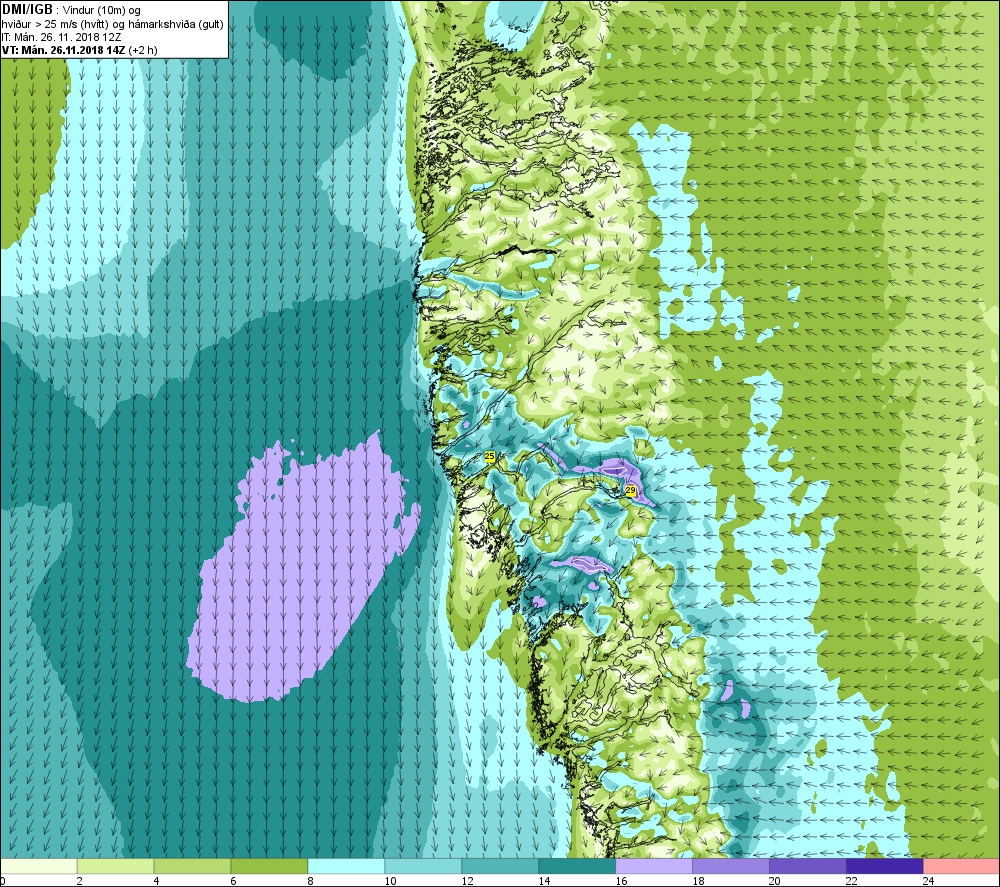Click the 'VT: Mán. 26.11.2018 14Z (+2 h)' line
1000x887 pixels.
80,50
